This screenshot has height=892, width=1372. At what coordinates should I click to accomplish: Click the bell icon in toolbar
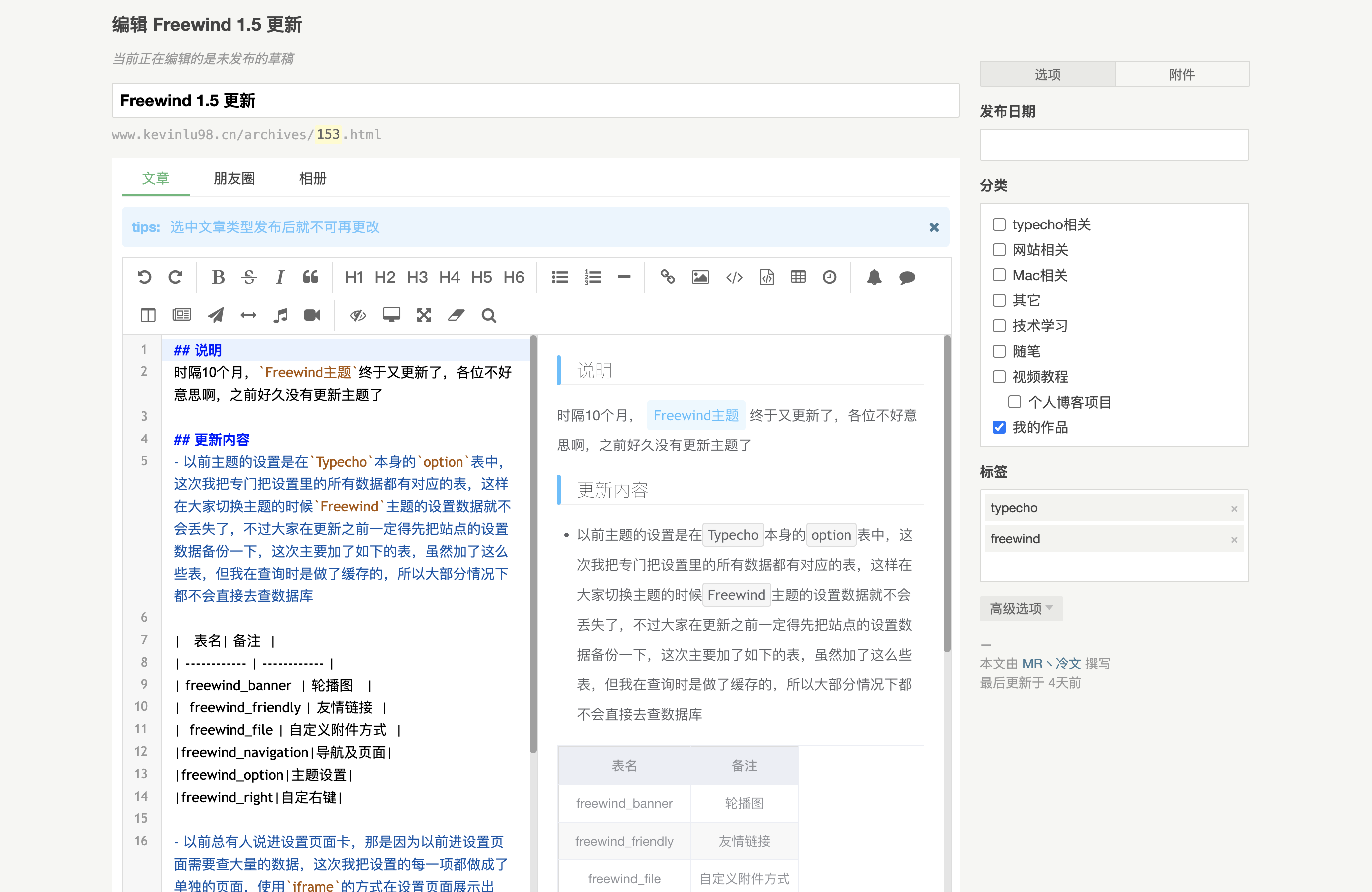click(x=874, y=277)
